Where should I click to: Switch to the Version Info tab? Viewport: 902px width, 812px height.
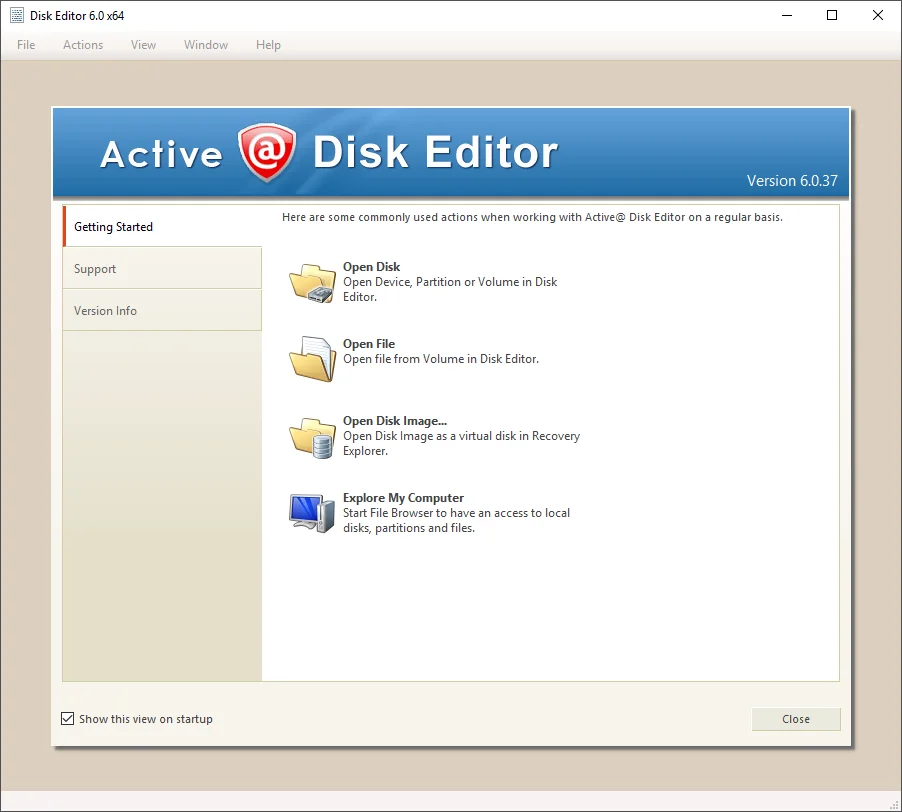pos(162,311)
